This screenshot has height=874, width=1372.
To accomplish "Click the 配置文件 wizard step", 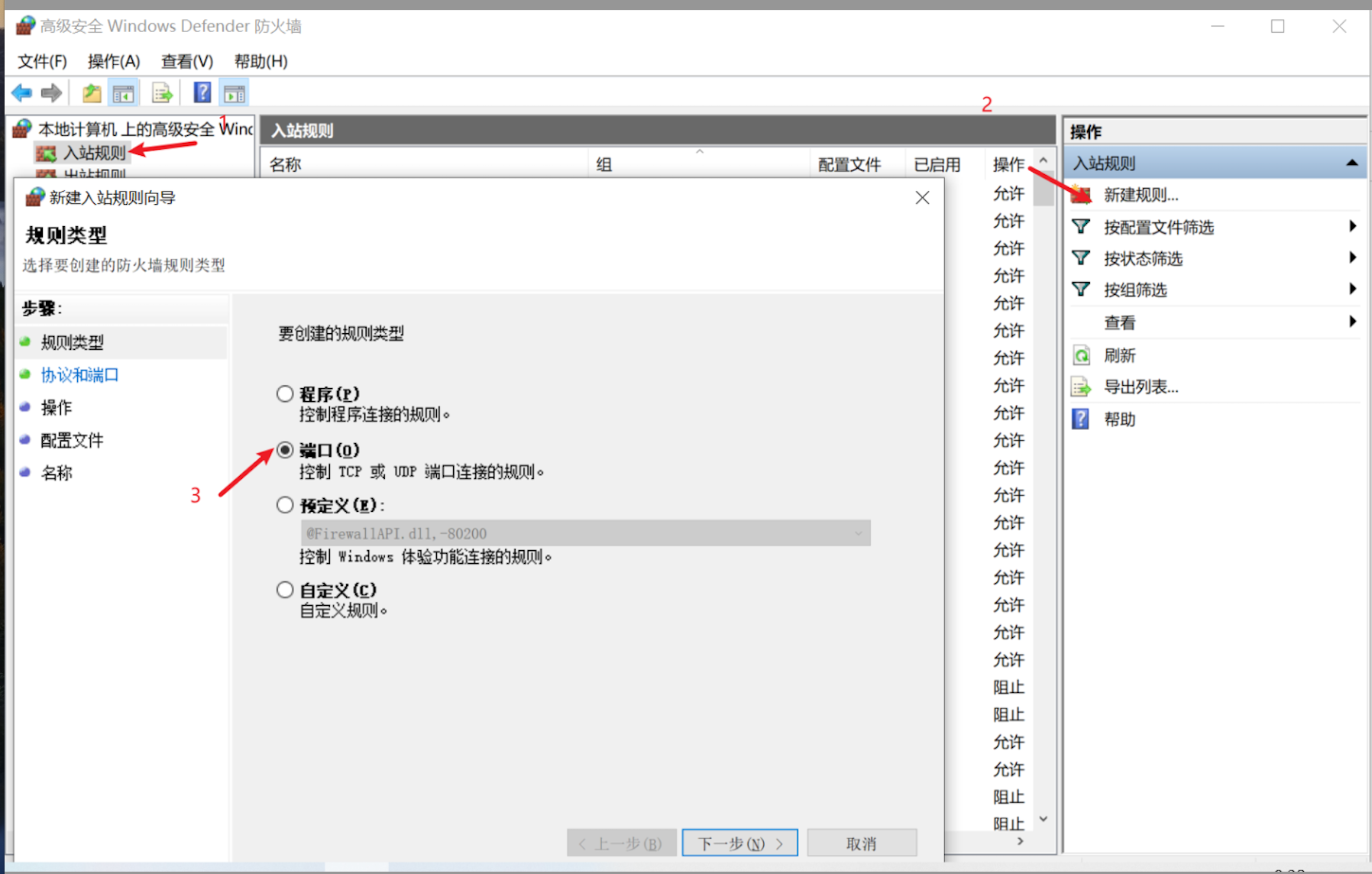I will [x=72, y=440].
